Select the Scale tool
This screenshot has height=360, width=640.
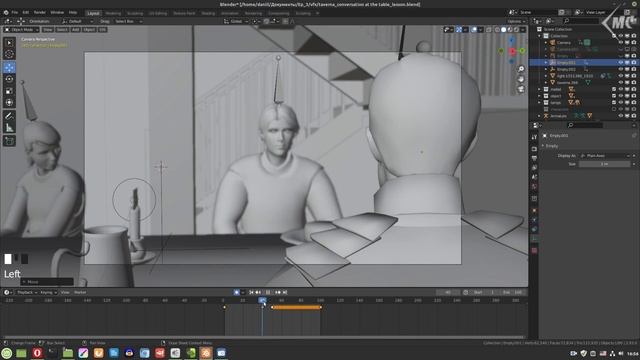click(x=9, y=91)
